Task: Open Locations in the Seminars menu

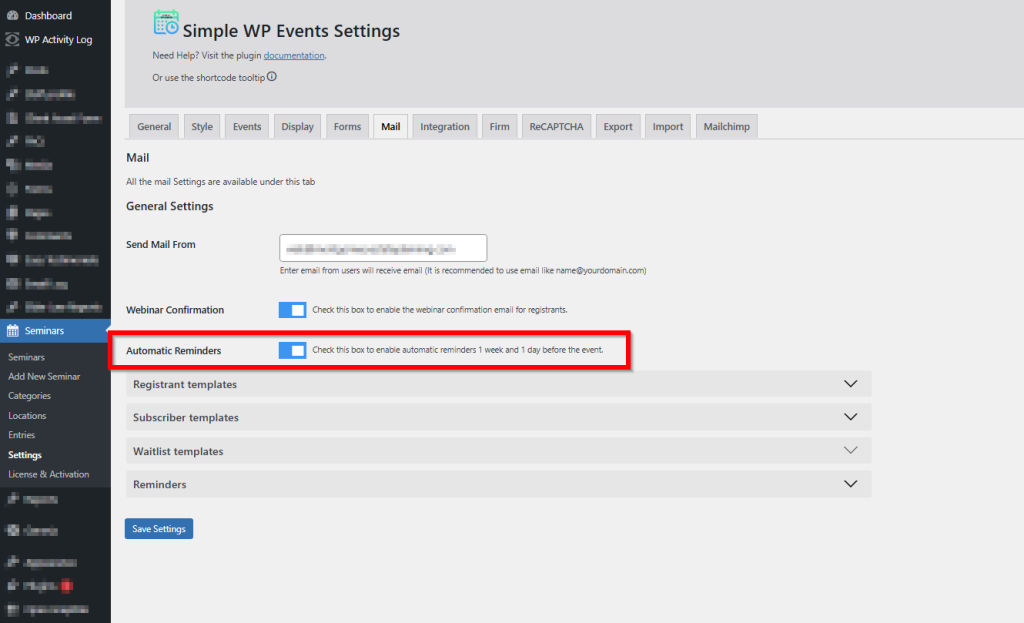Action: (27, 415)
